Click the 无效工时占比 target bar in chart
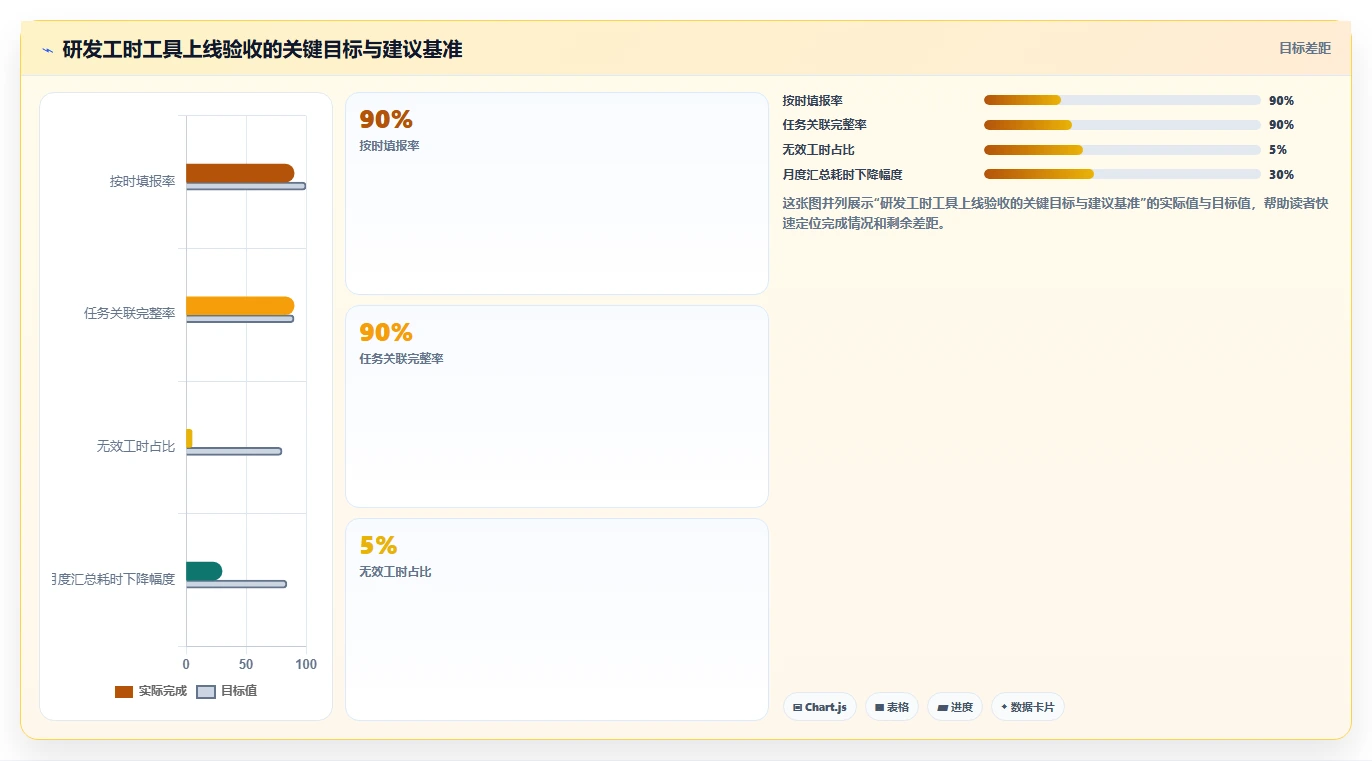 [234, 452]
